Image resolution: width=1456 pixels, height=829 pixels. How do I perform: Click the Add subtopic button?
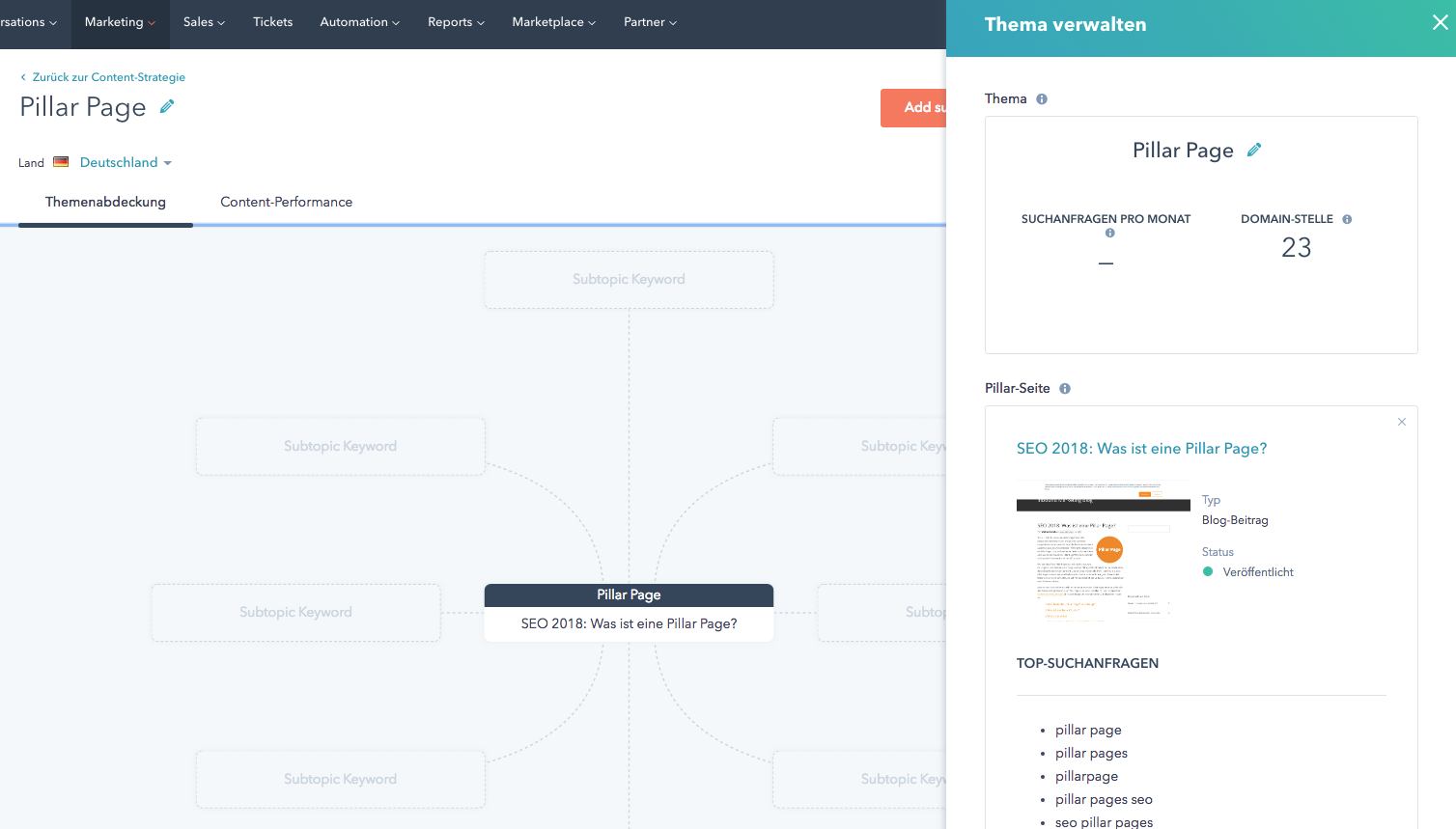tap(913, 108)
